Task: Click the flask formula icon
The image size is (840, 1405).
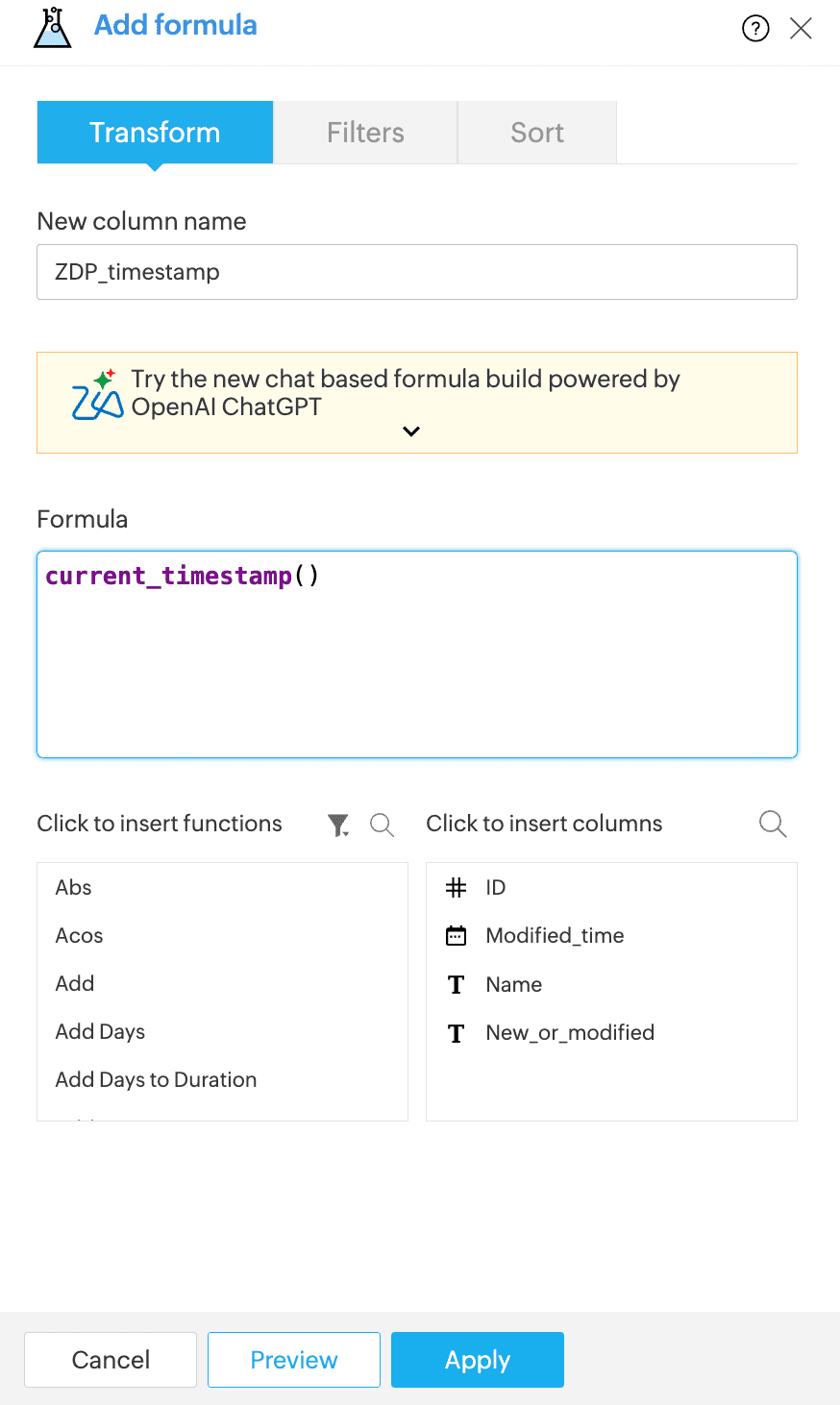Action: point(52,27)
